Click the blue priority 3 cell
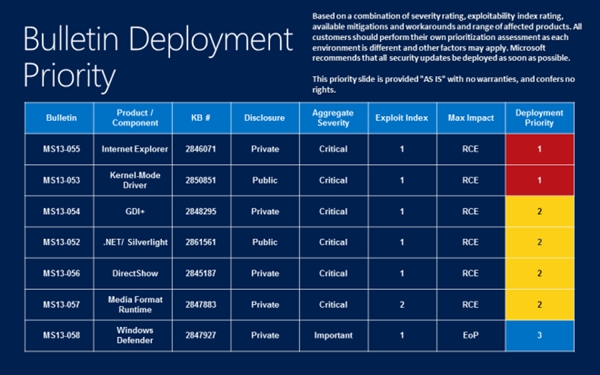Screen dimensions: 600x375 540,336
